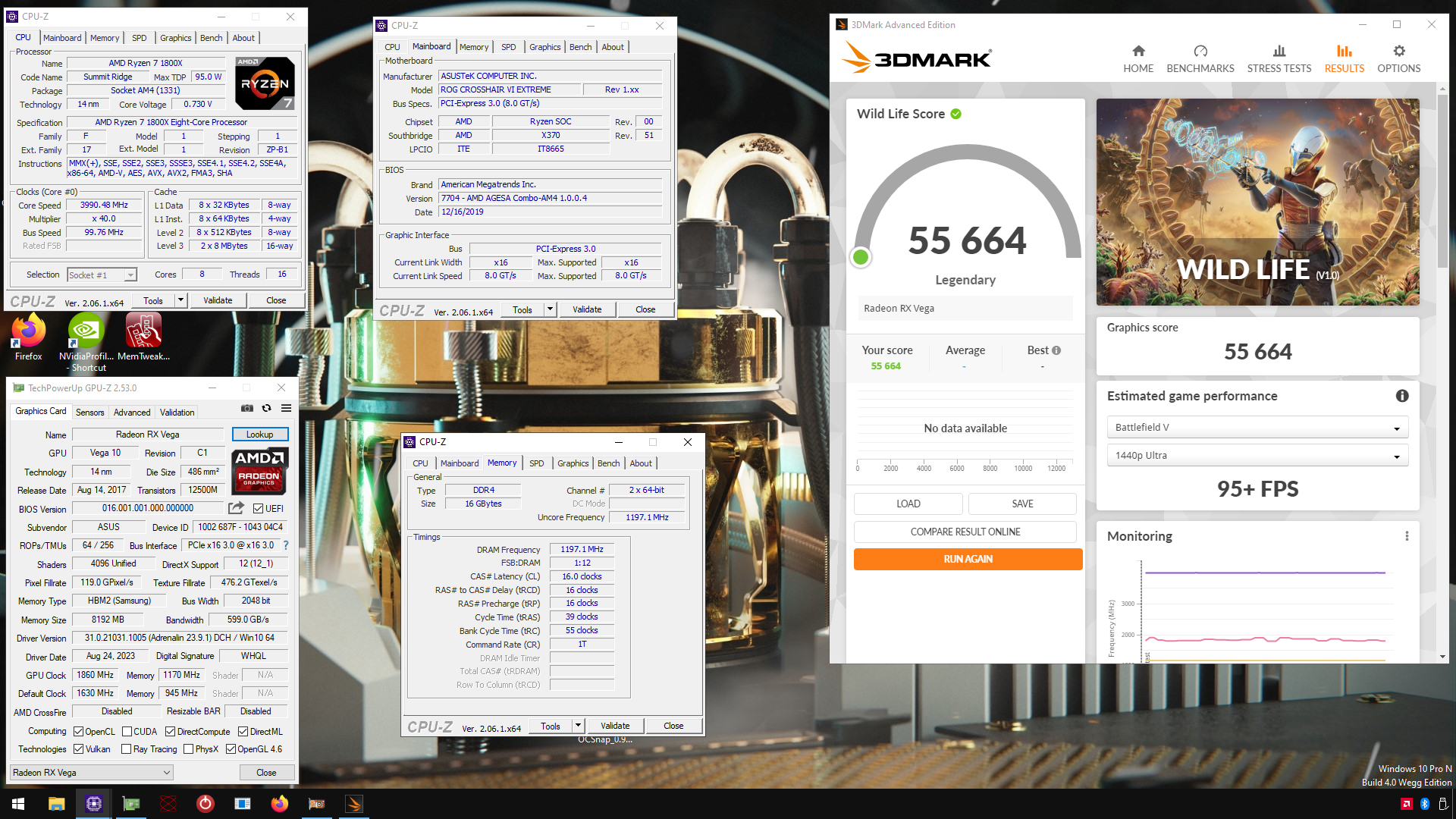Open NVidiaProfileInspector desktop shortcut
Viewport: 1456px width, 819px height.
[86, 343]
